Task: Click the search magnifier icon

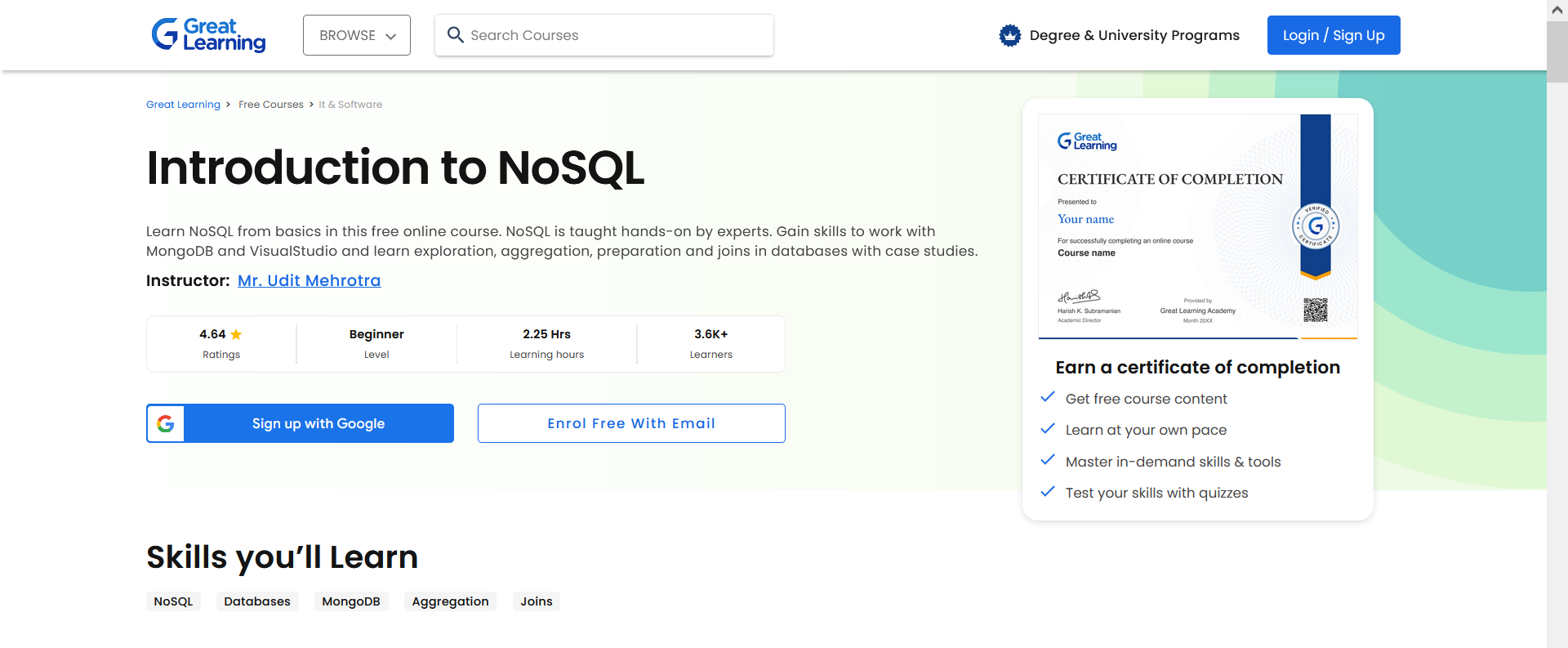Action: point(456,35)
